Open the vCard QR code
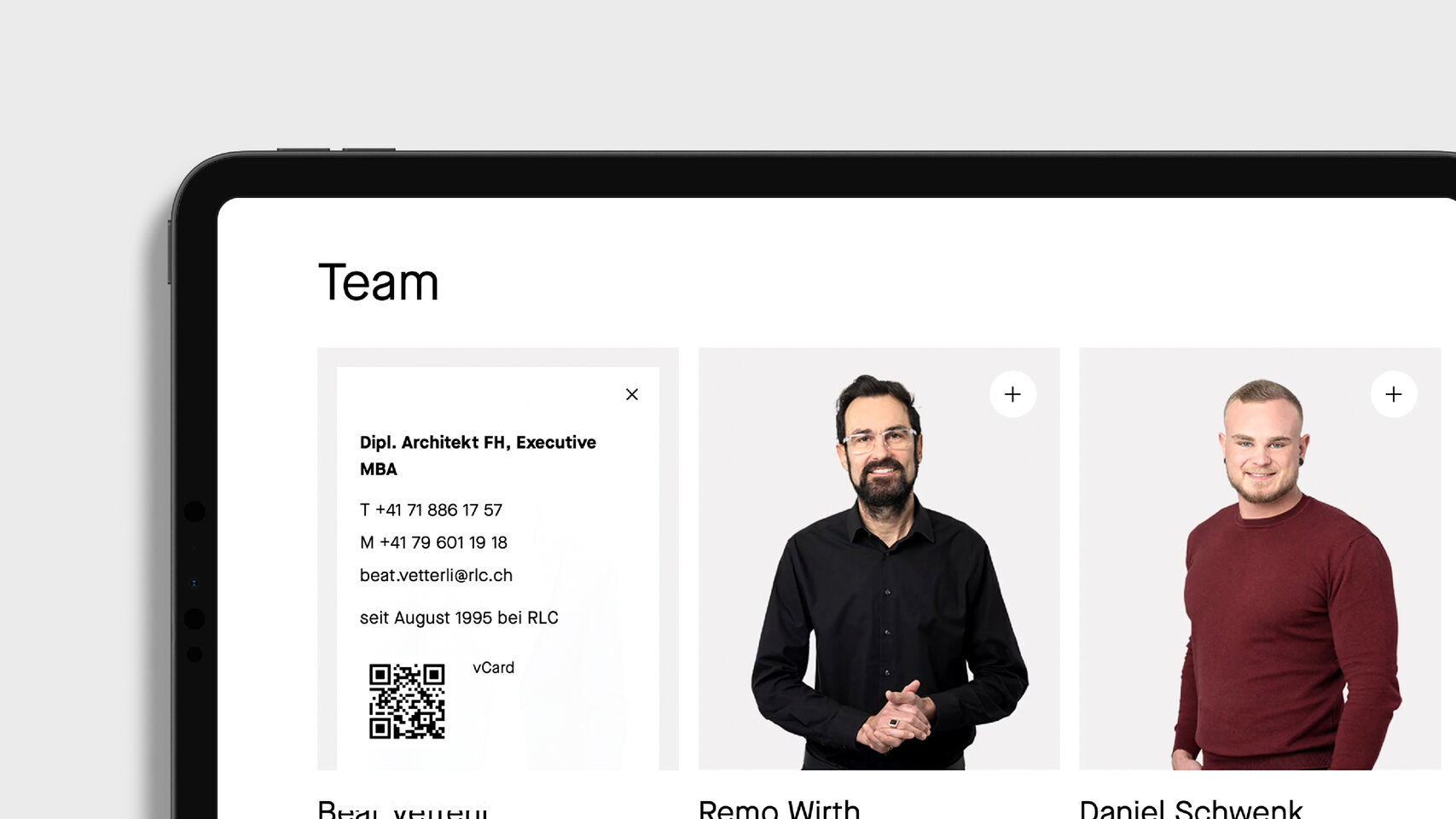Image resolution: width=1456 pixels, height=819 pixels. click(407, 701)
